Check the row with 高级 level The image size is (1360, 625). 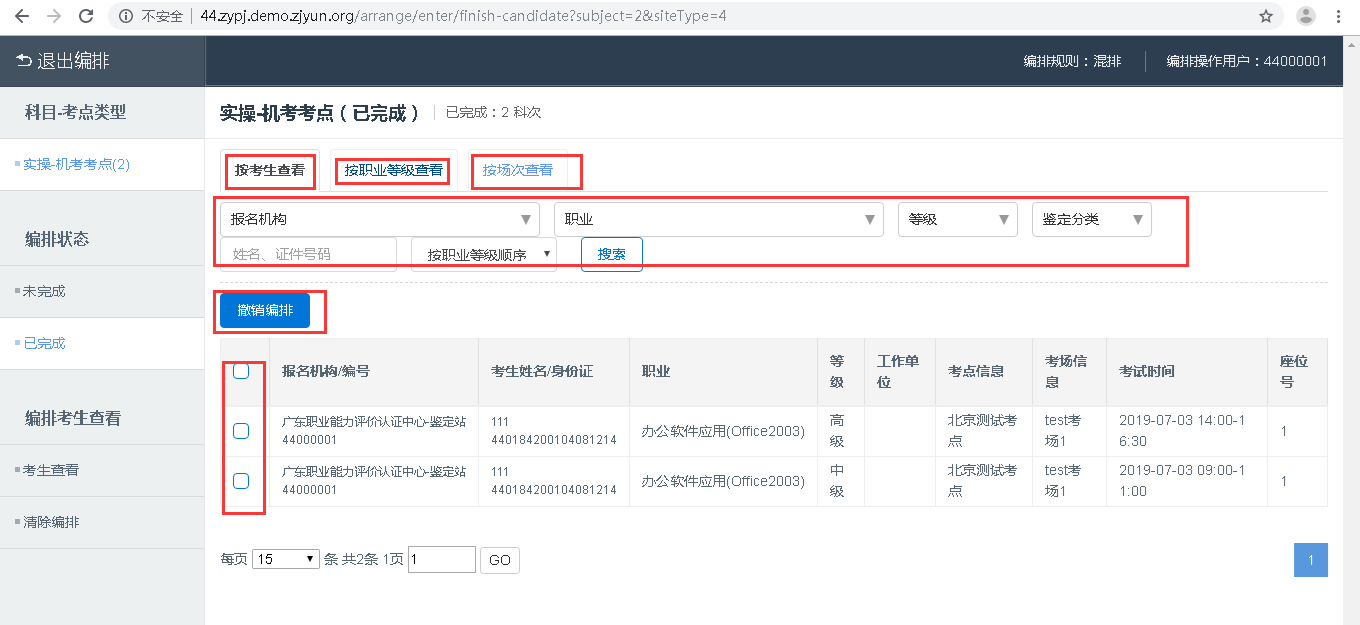click(x=241, y=431)
